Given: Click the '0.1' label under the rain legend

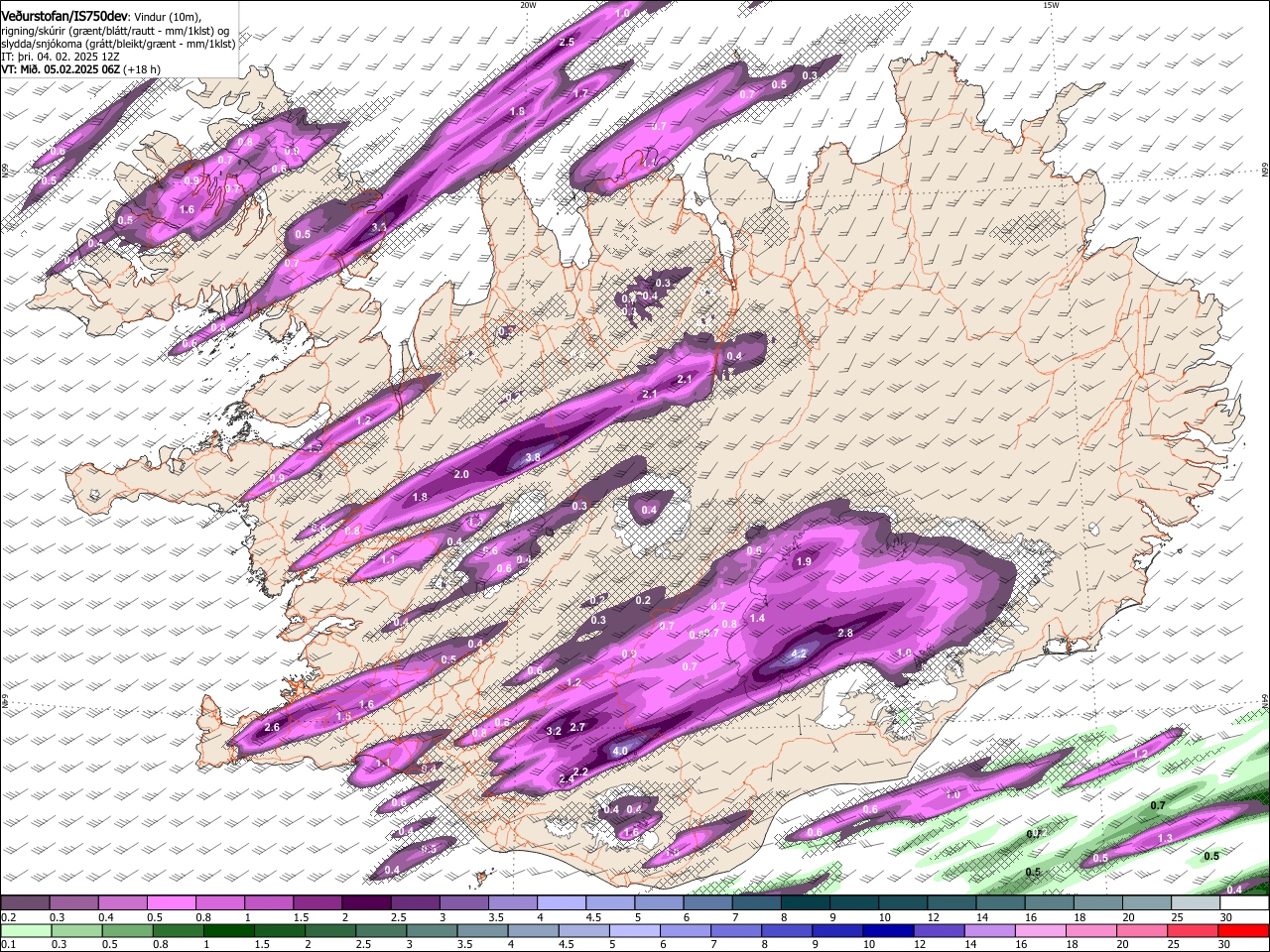Looking at the screenshot, I should (8, 945).
